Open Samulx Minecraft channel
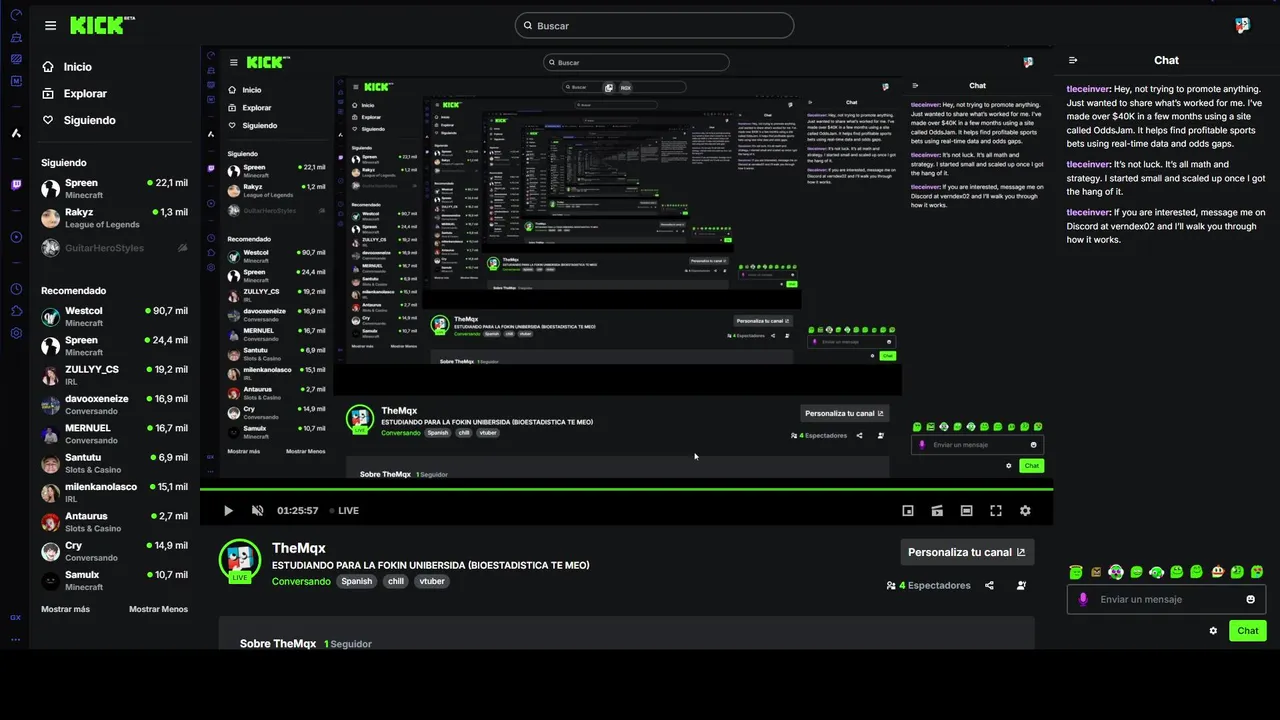 [114, 580]
